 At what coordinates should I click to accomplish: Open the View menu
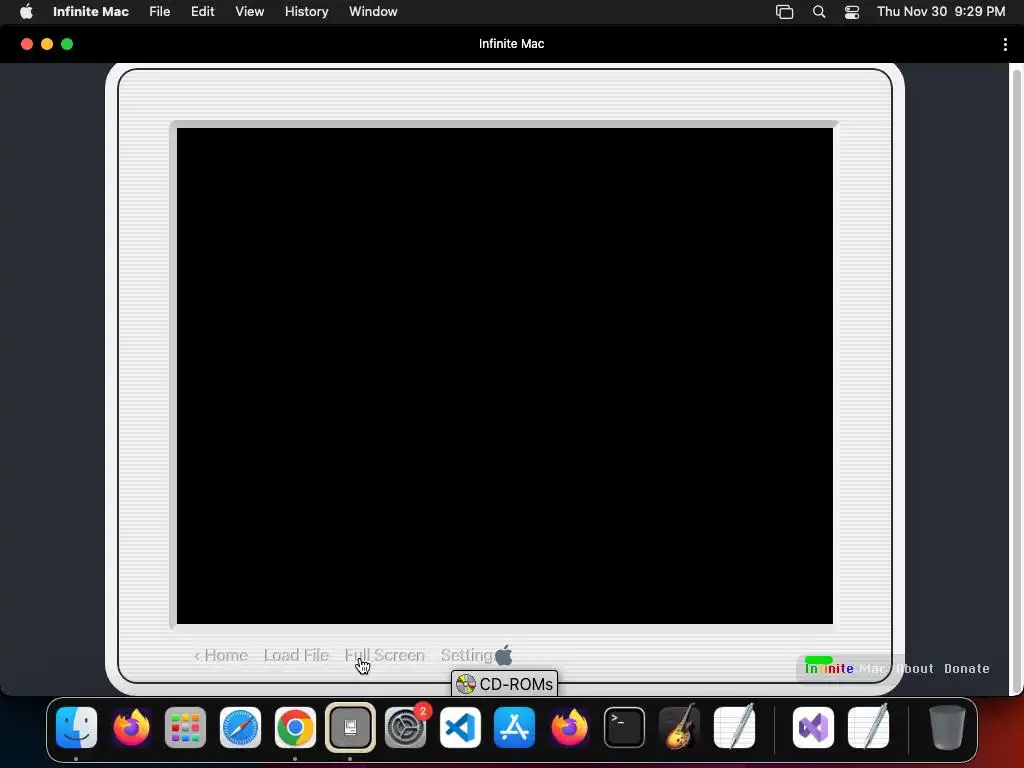[x=249, y=12]
